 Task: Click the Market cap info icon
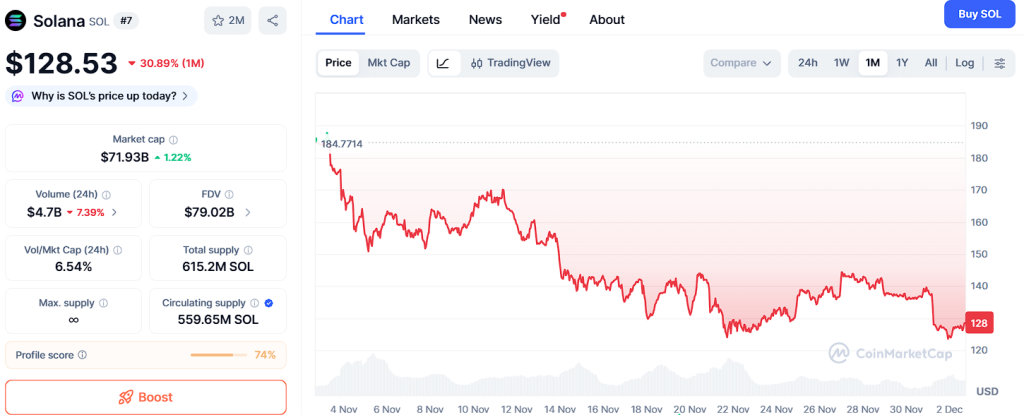tap(173, 140)
